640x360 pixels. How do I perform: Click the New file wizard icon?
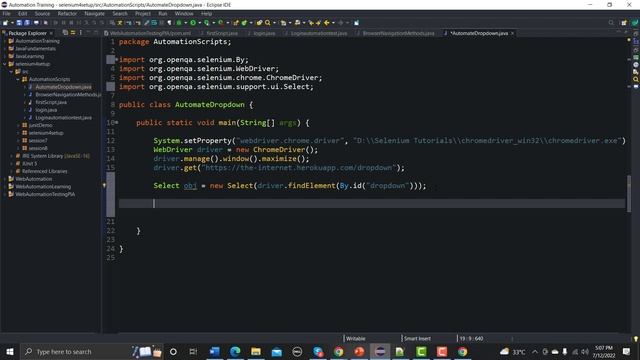pos(5,23)
